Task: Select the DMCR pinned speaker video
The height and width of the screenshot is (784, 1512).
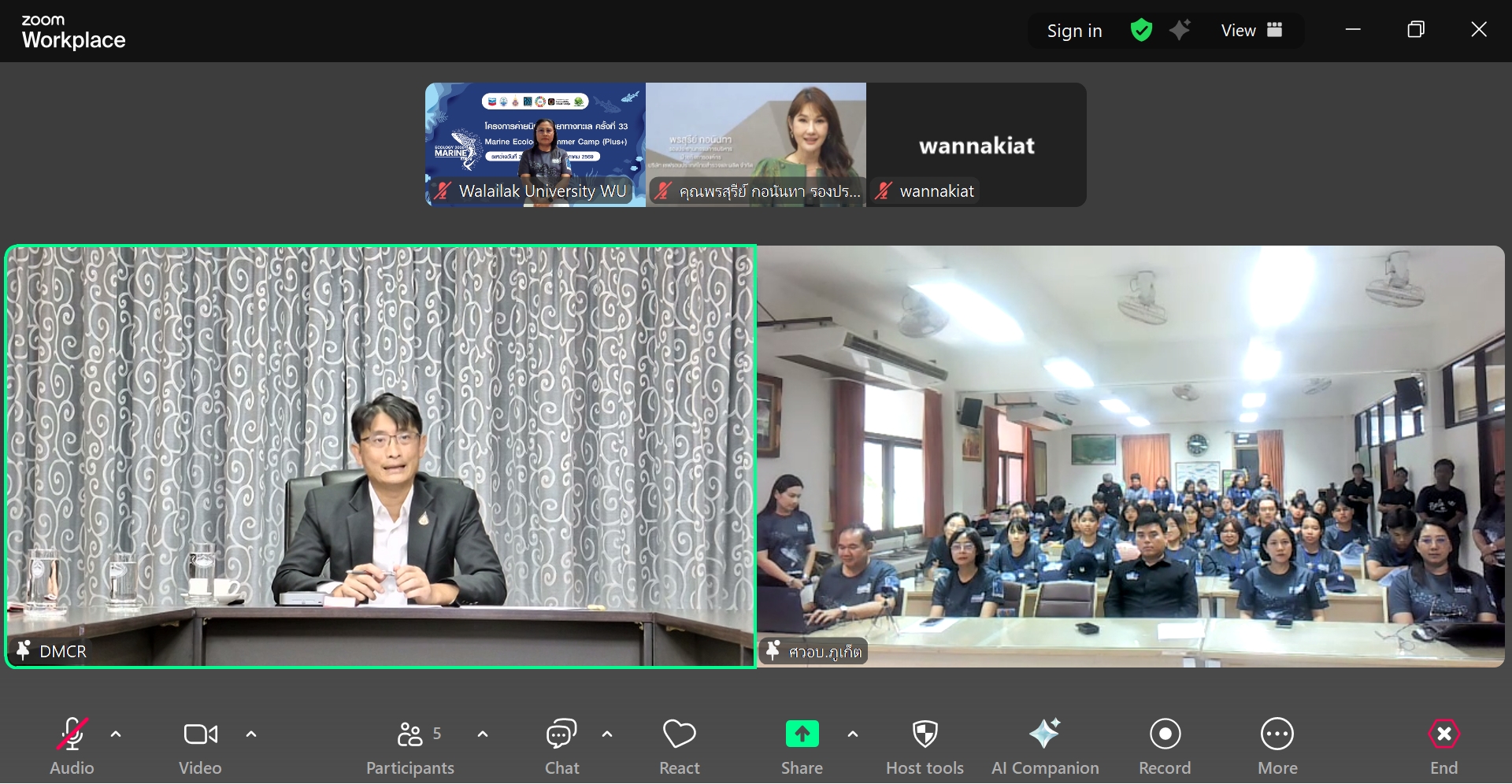Action: 381,457
